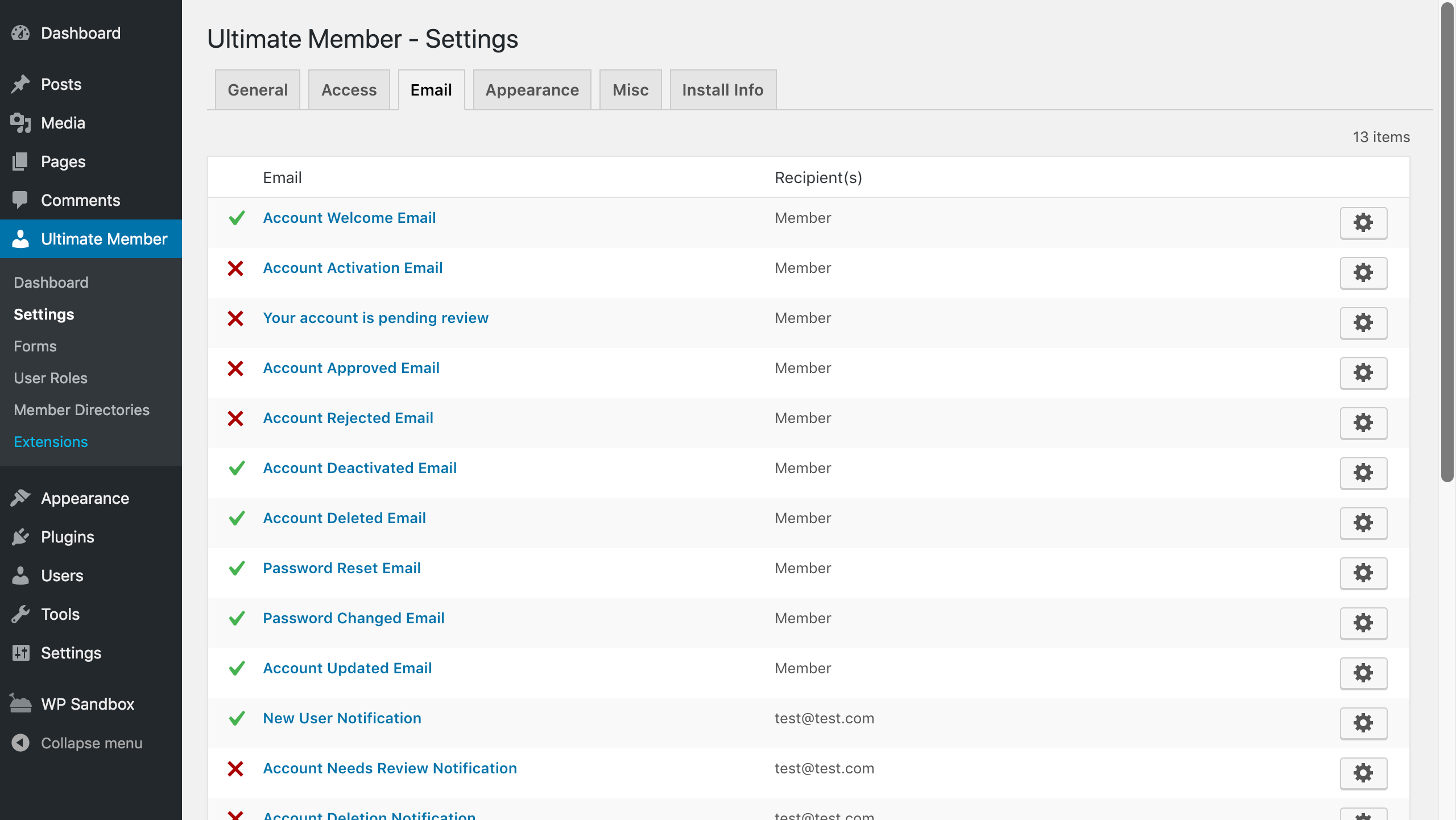This screenshot has height=820, width=1456.
Task: Open gear settings for Account Welcome Email
Action: click(1363, 223)
